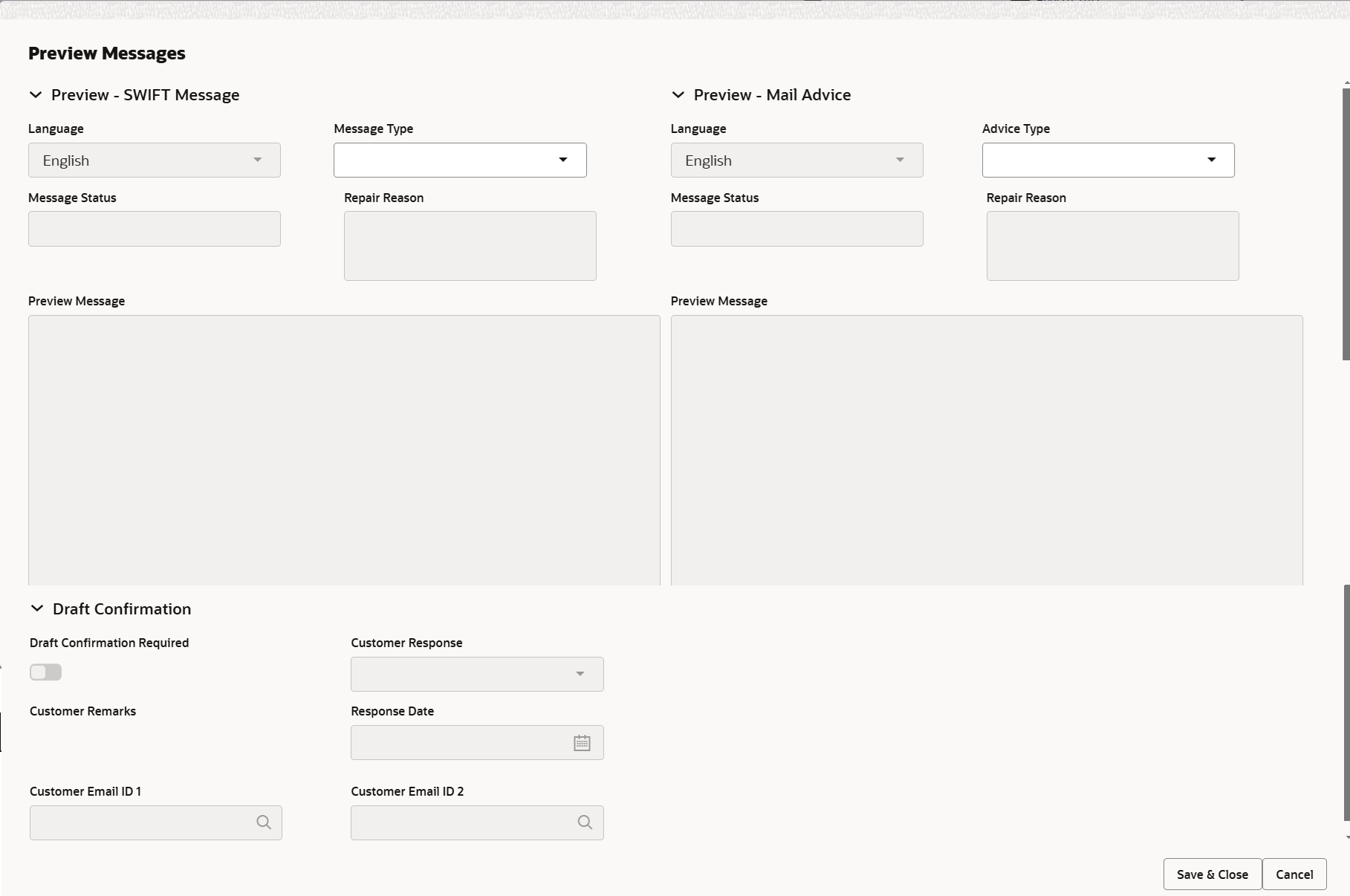Focus the SWIFT Repair Reason box
The image size is (1350, 896).
click(x=470, y=246)
